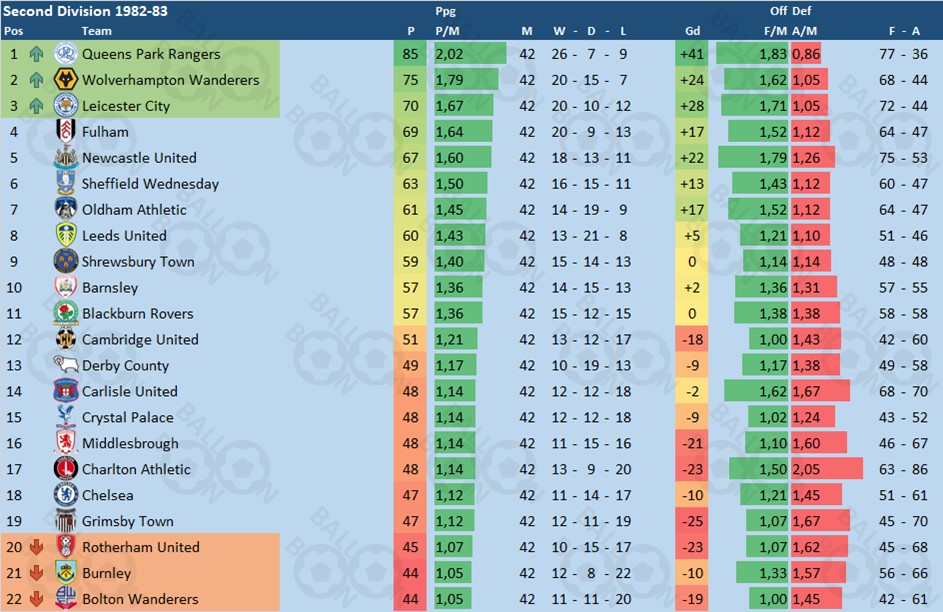Select the Pos column header

13,31
